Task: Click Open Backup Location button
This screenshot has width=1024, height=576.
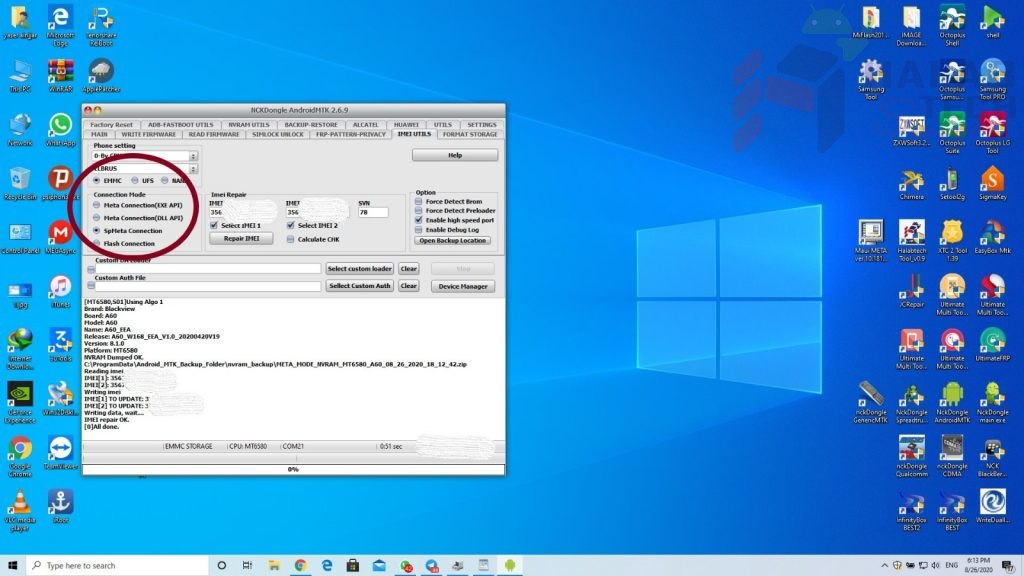Action: click(x=453, y=241)
